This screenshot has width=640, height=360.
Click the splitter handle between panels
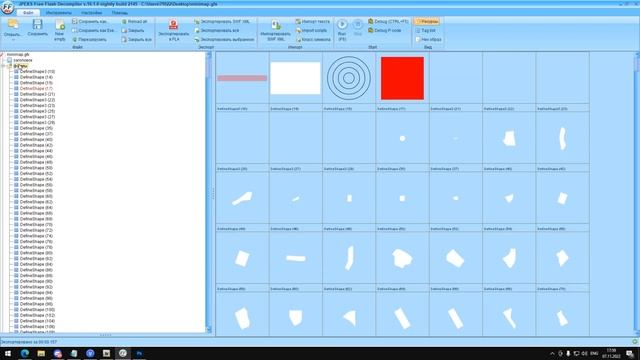[213, 193]
